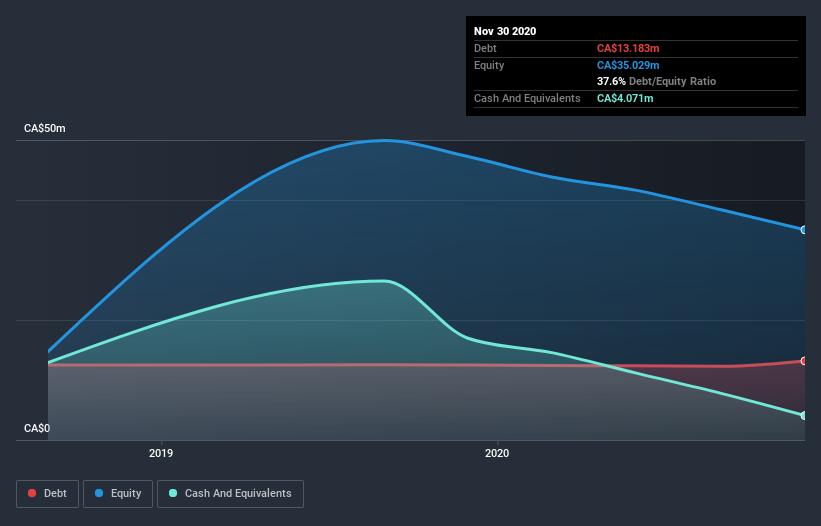Click the red Debt endpoint marker
Screen dimensions: 821x526
pyautogui.click(x=804, y=361)
